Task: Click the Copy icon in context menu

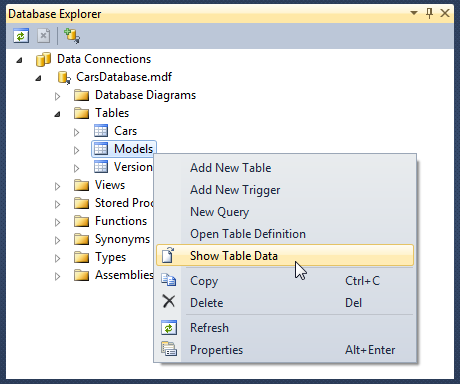Action: click(169, 280)
